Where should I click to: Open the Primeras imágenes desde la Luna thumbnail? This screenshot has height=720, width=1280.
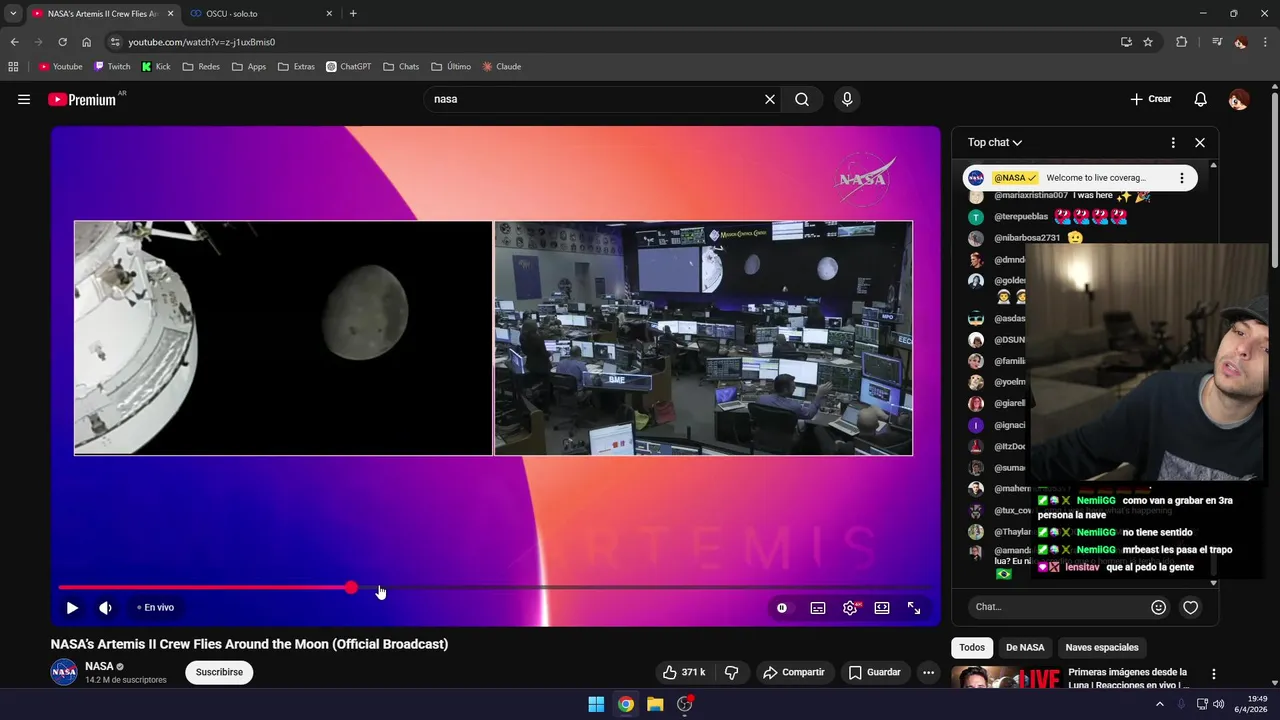[x=1006, y=677]
